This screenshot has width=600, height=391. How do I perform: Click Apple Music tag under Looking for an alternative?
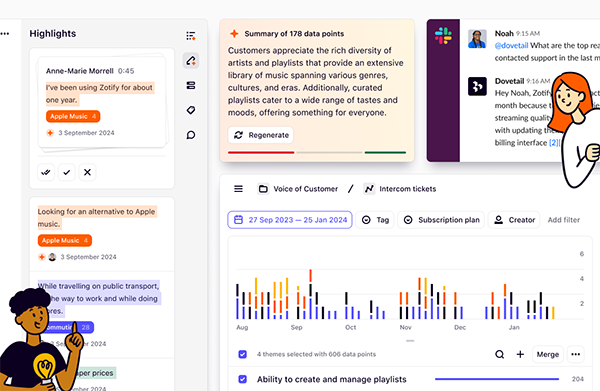(65, 240)
